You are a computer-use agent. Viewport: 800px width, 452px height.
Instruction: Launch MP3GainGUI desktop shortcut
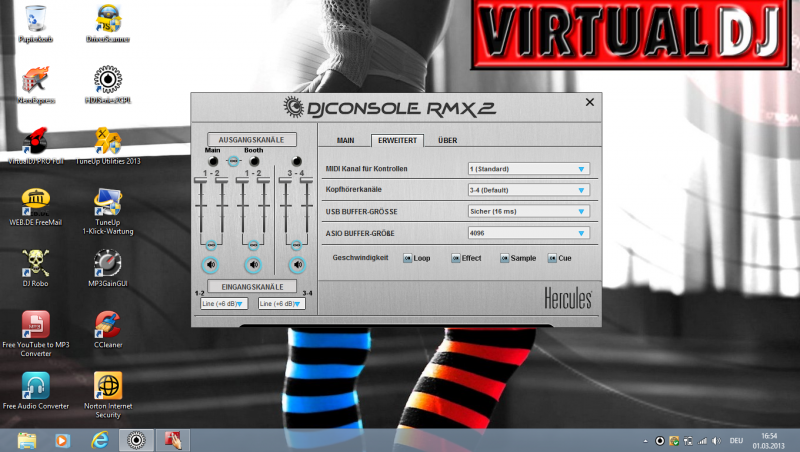[x=108, y=268]
